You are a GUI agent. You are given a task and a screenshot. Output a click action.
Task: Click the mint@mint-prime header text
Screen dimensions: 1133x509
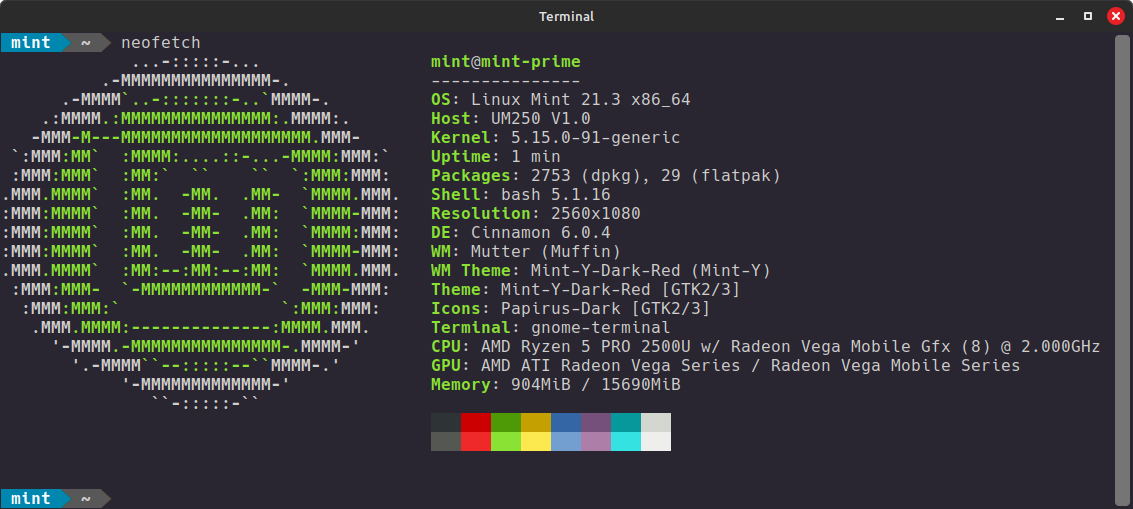pos(506,62)
